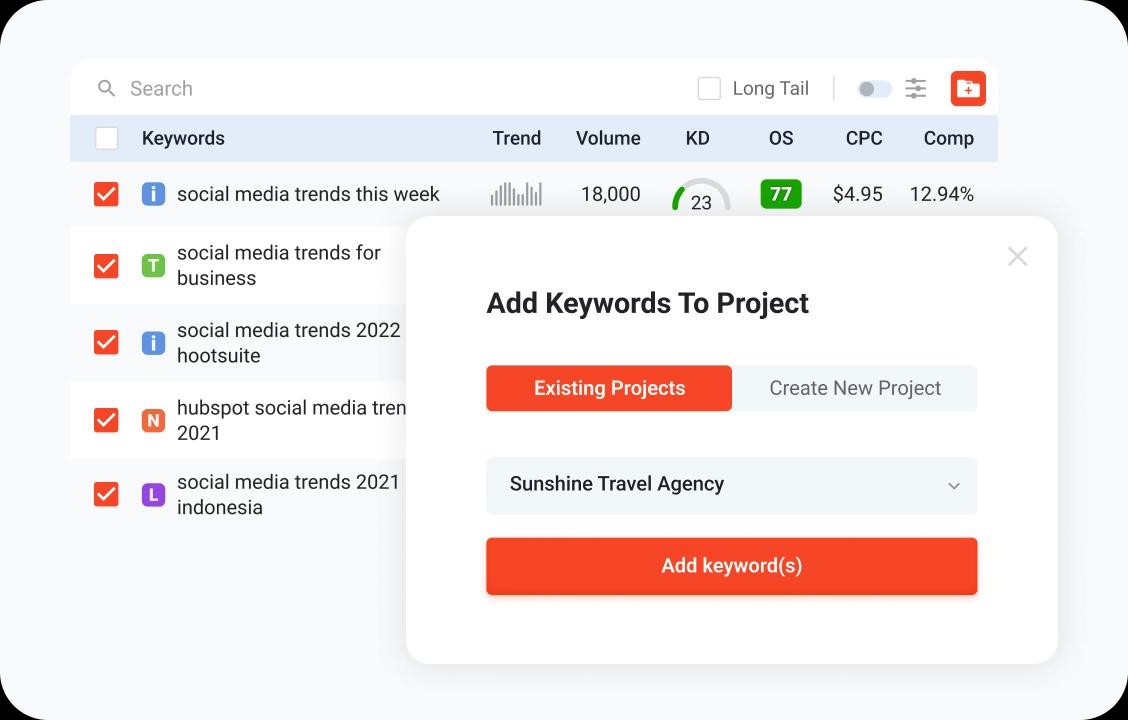The height and width of the screenshot is (720, 1128).
Task: Select the Existing Projects tab
Action: (x=609, y=389)
